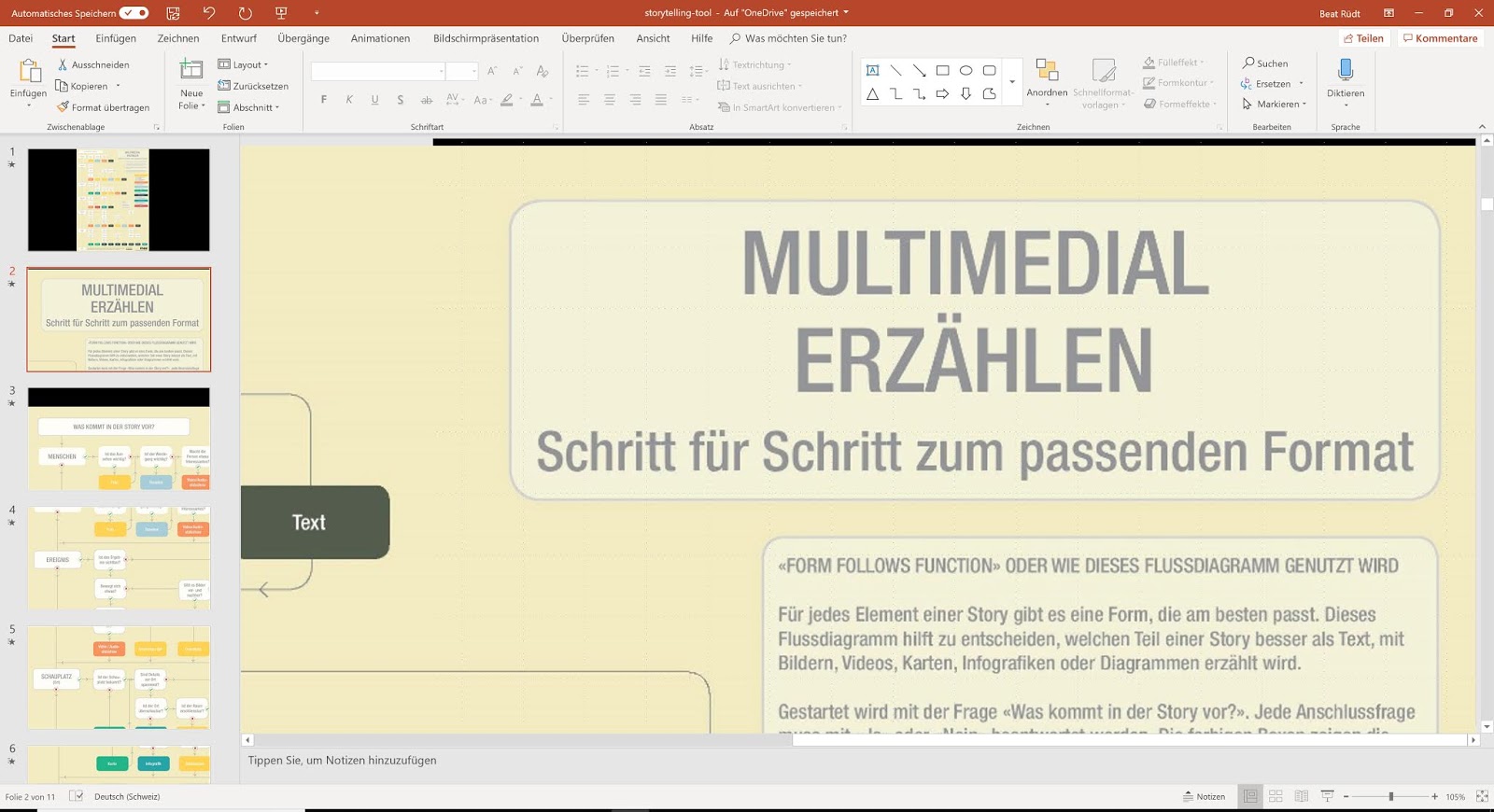Increase the font size
This screenshot has width=1494, height=812.
[x=492, y=71]
